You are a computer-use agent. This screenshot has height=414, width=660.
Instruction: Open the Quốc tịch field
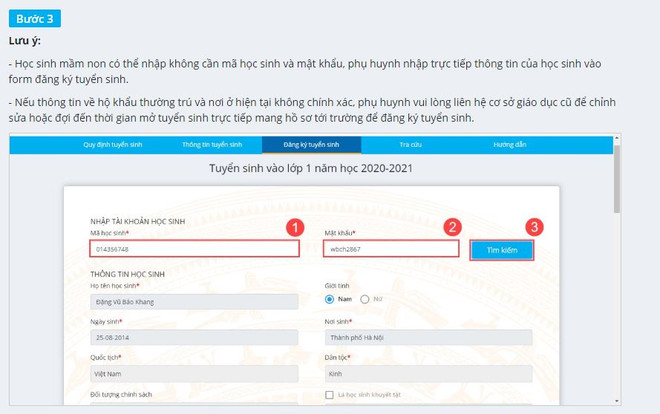(194, 374)
